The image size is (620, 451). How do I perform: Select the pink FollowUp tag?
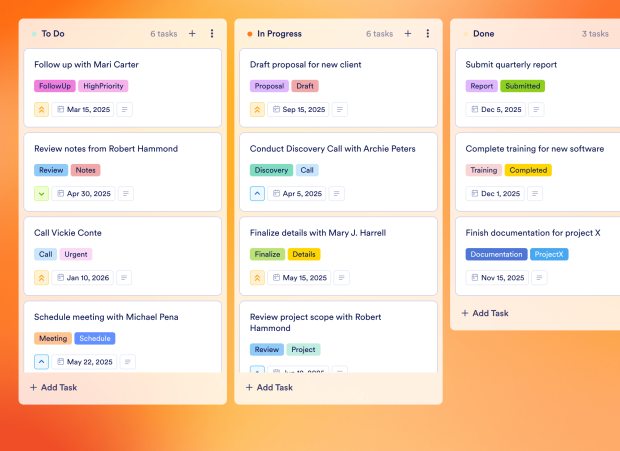[54, 86]
